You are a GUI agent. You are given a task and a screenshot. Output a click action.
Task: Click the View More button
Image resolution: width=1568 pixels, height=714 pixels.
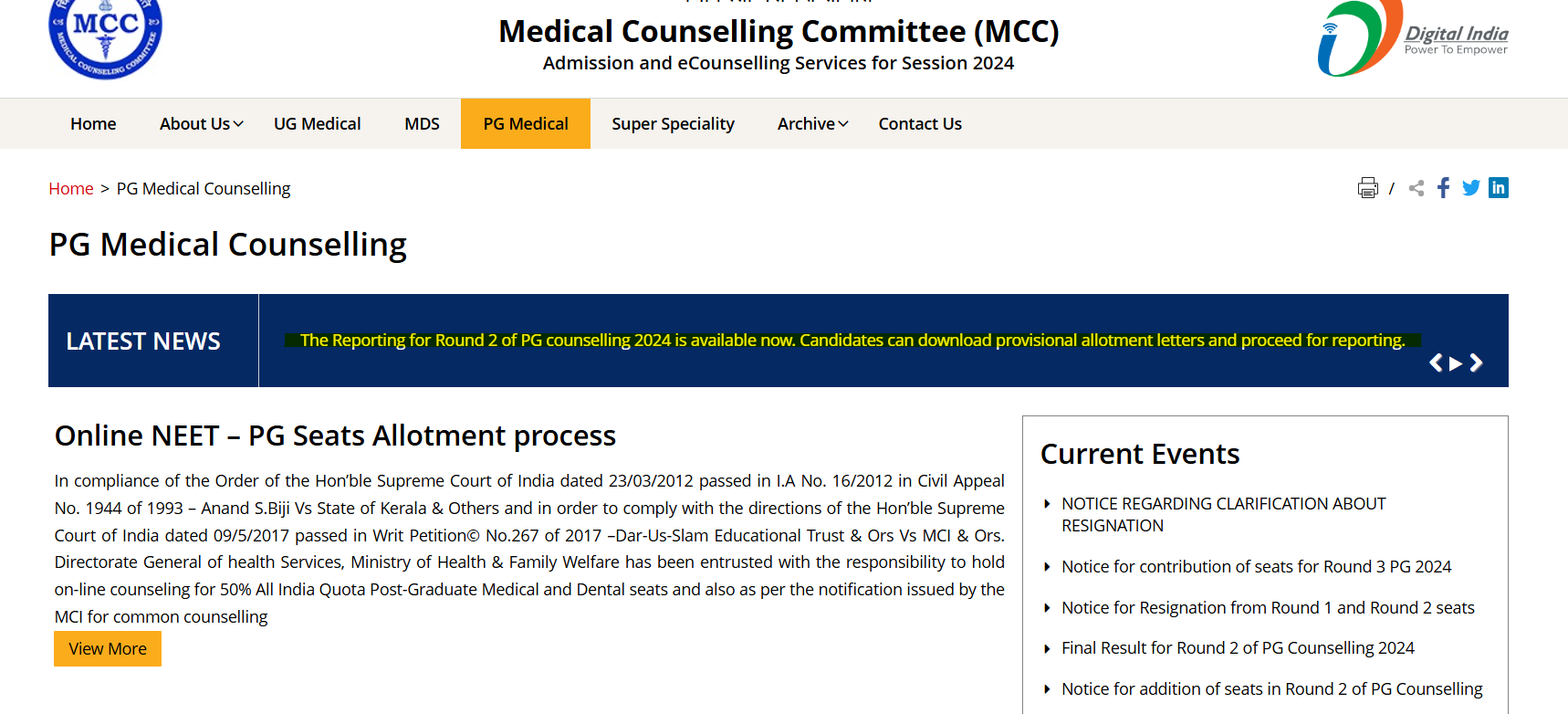pos(108,649)
